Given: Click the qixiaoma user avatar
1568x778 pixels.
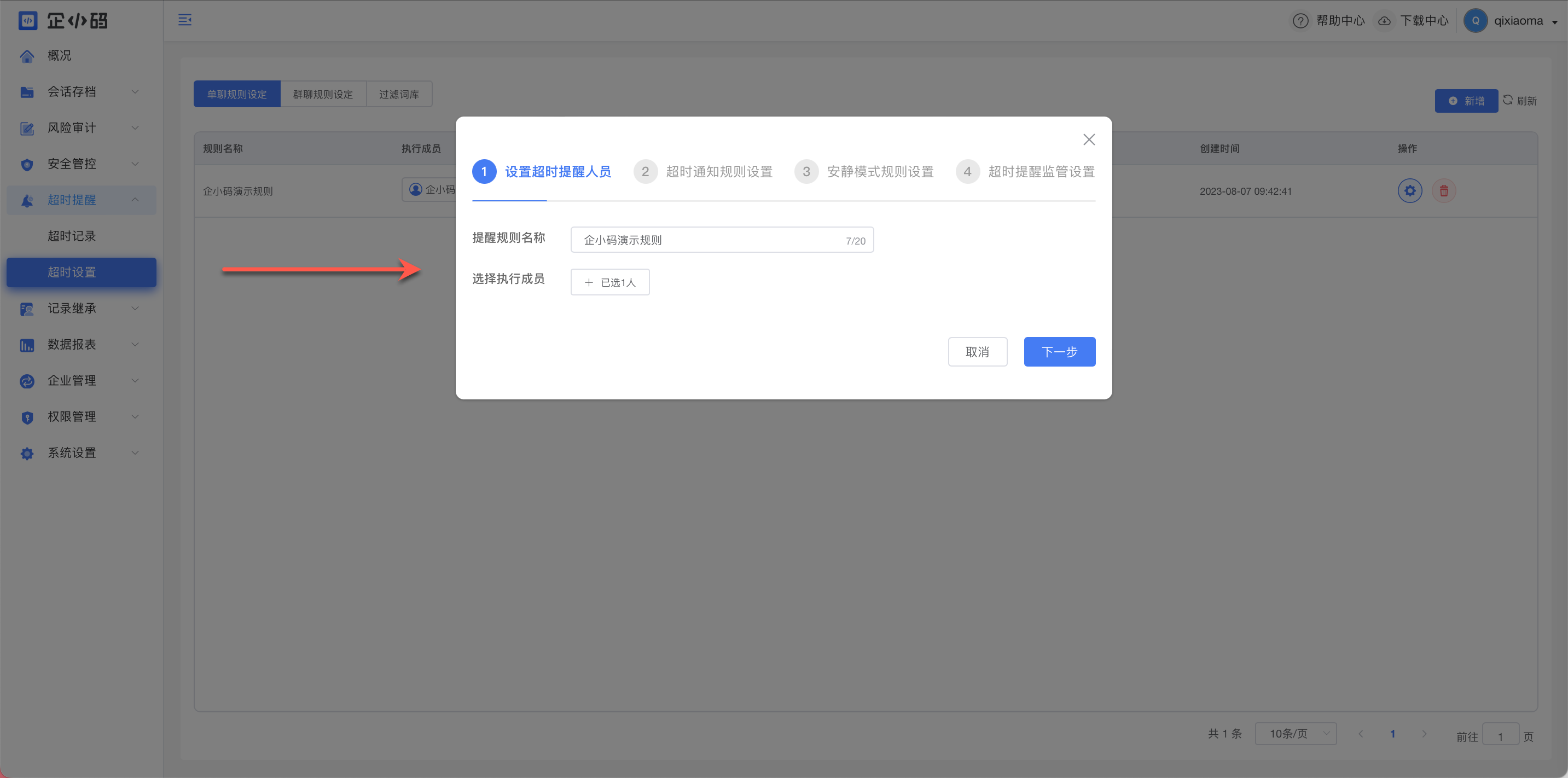Looking at the screenshot, I should coord(1476,21).
